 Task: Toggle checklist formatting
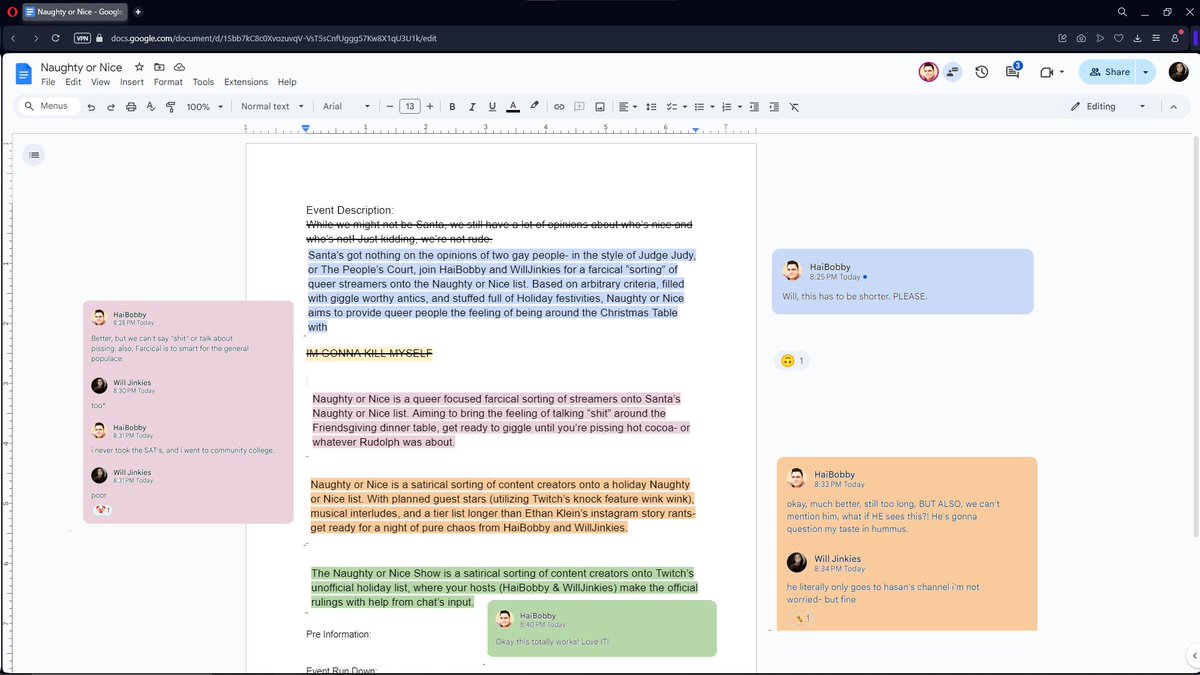pos(672,106)
